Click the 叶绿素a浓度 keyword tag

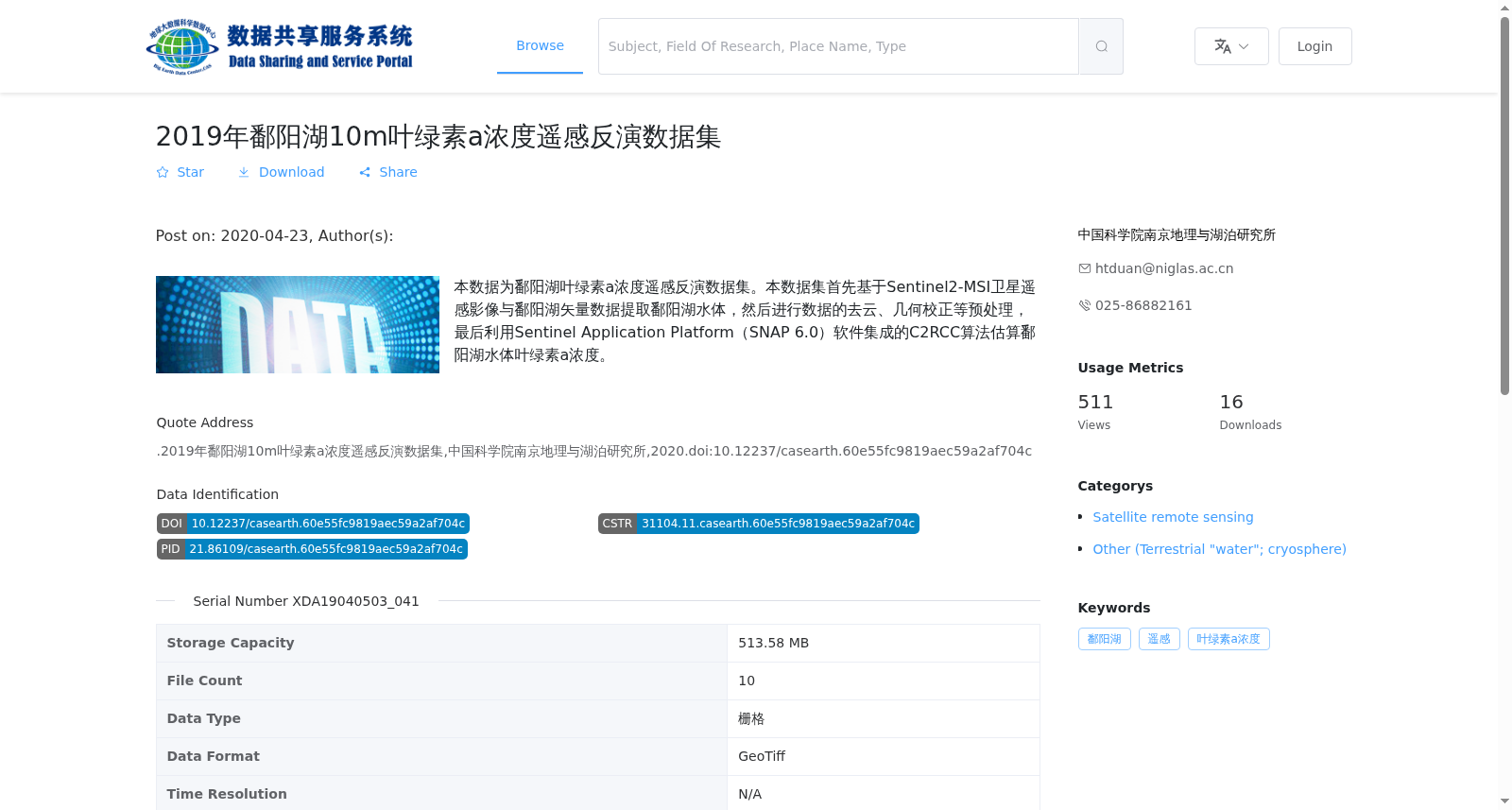coord(1228,639)
